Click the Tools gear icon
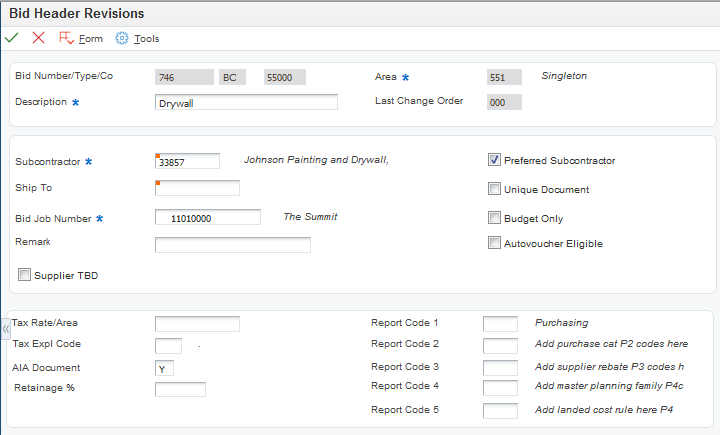 122,38
